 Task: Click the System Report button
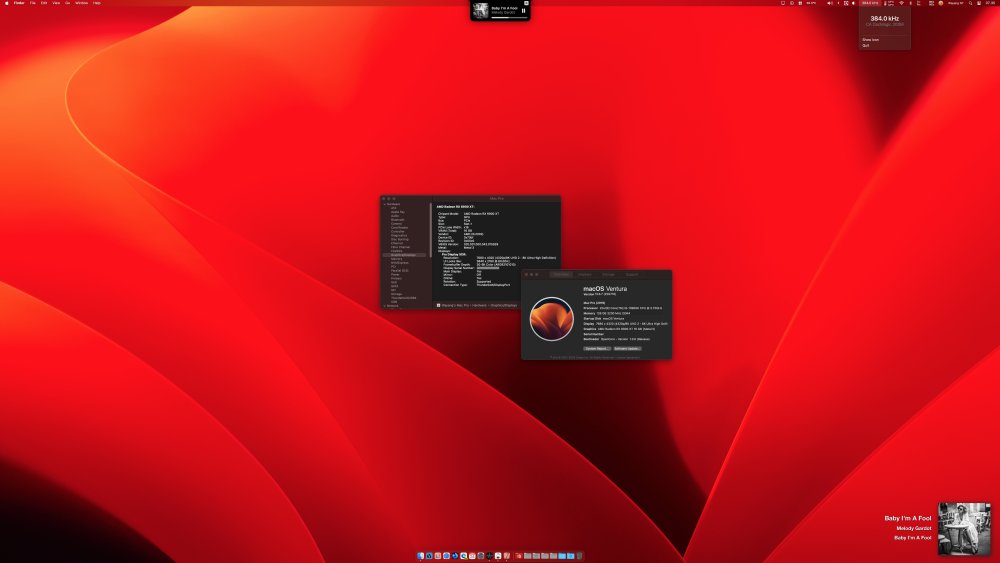[x=597, y=349]
